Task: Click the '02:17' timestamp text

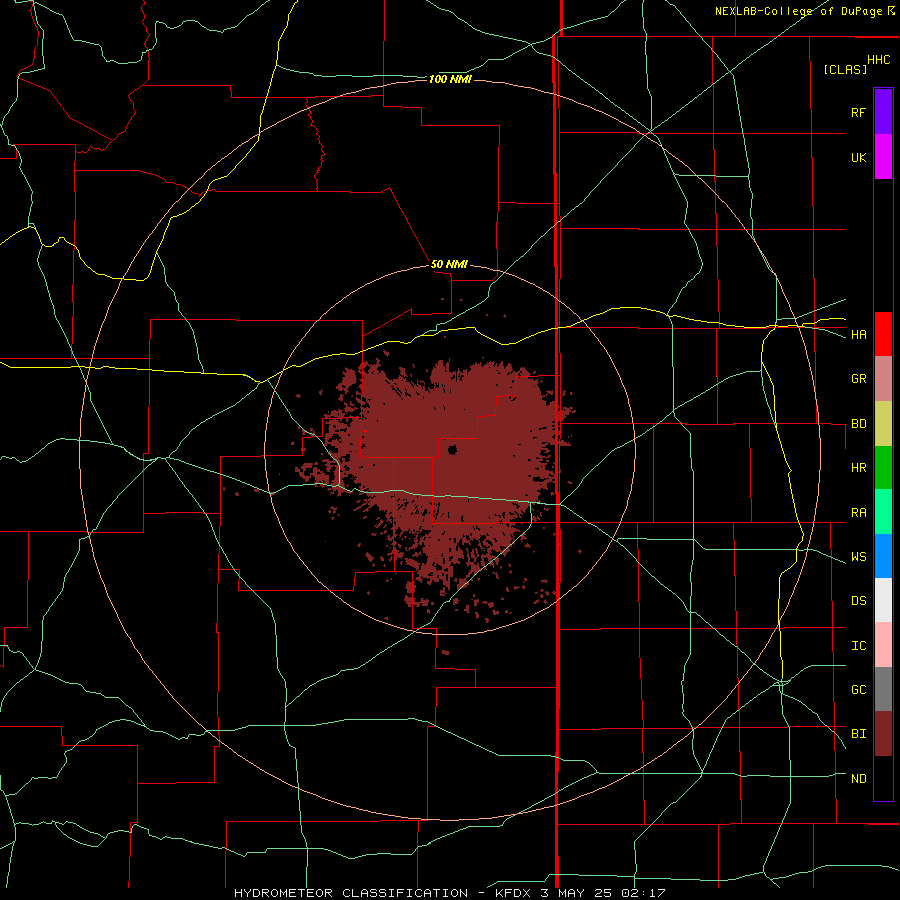Action: coord(642,893)
